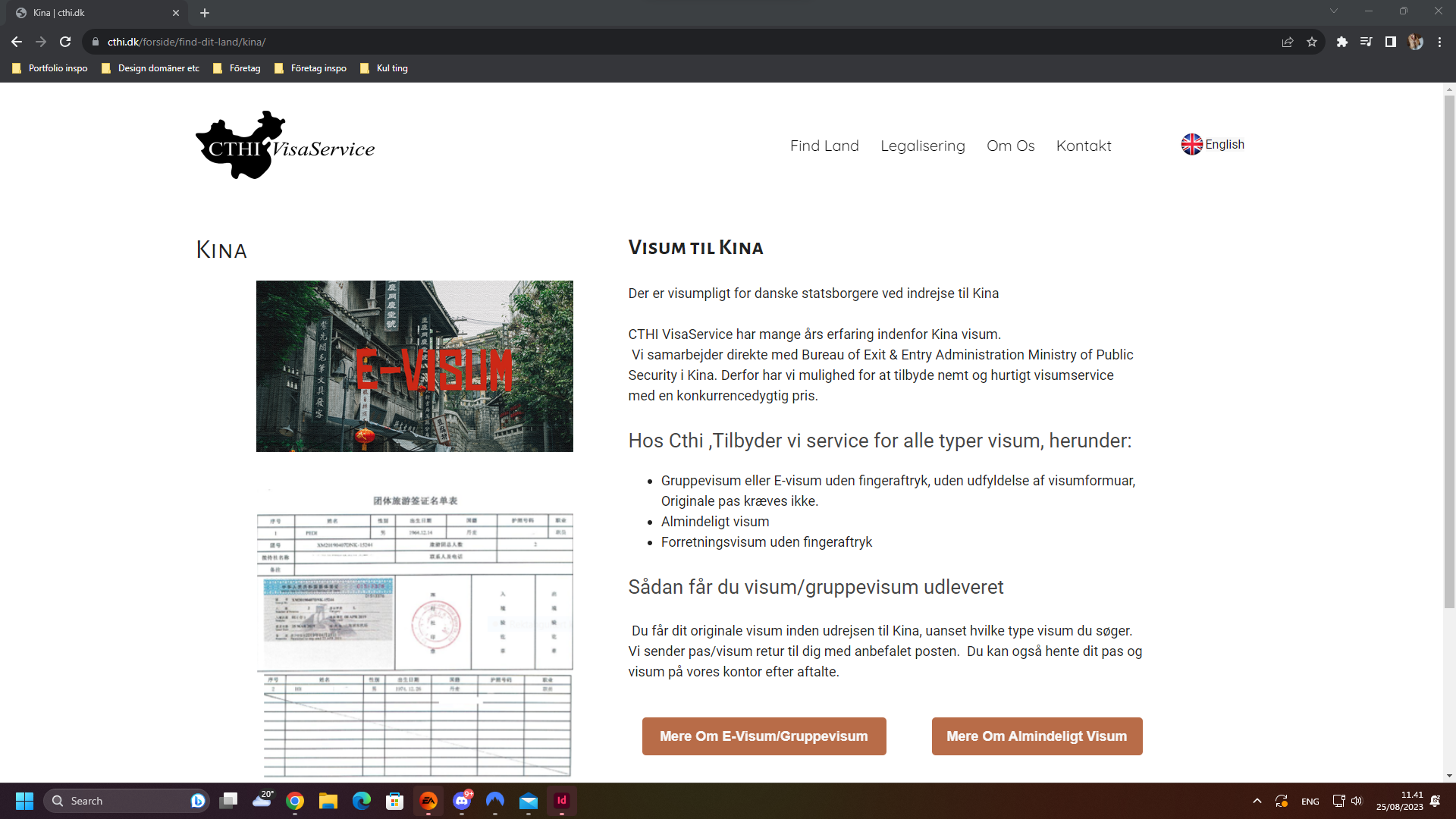Screen dimensions: 1456x819
Task: Open Discord from the taskbar
Action: [462, 801]
